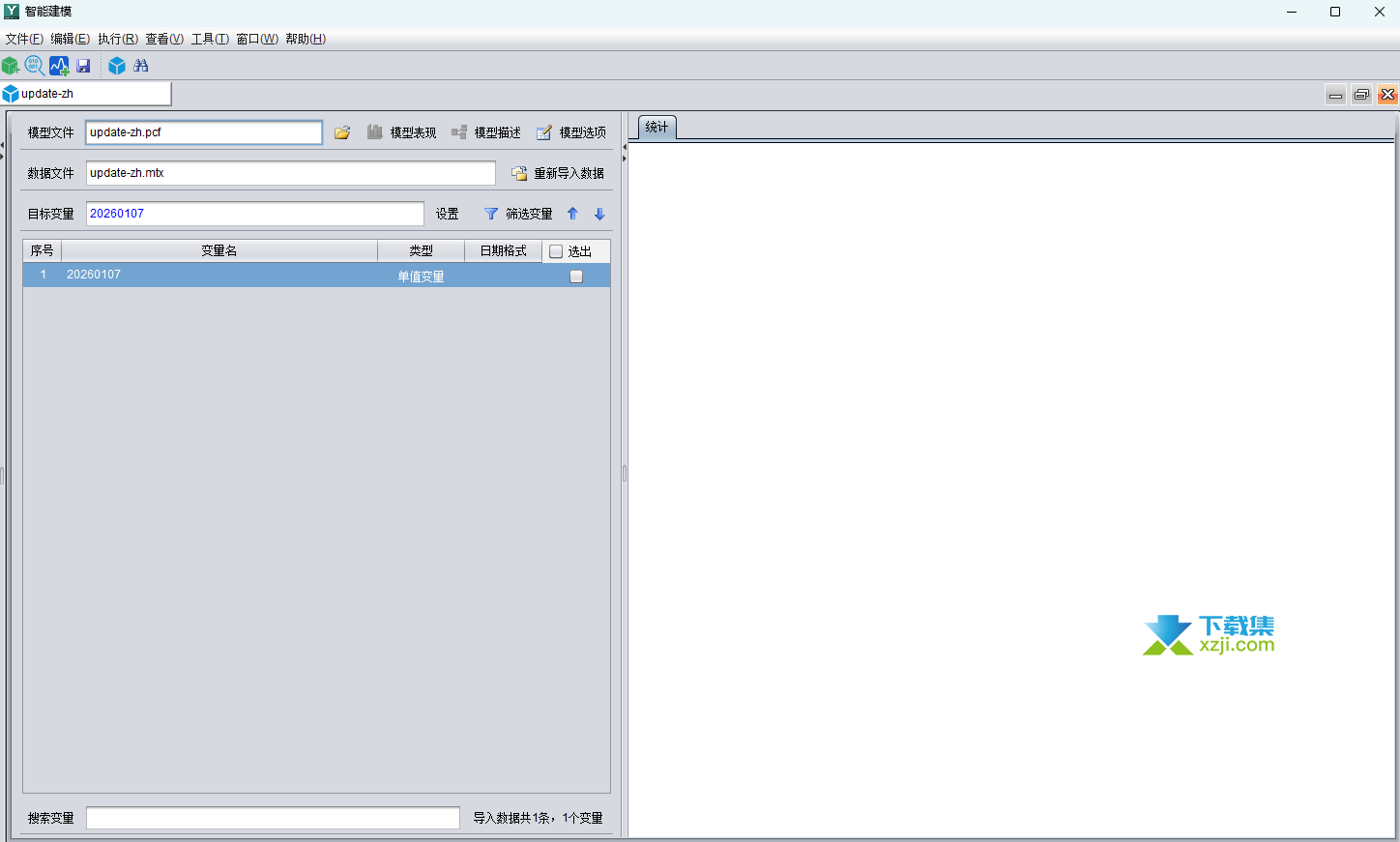Switch to the 统计 tab
1400x842 pixels.
point(656,127)
